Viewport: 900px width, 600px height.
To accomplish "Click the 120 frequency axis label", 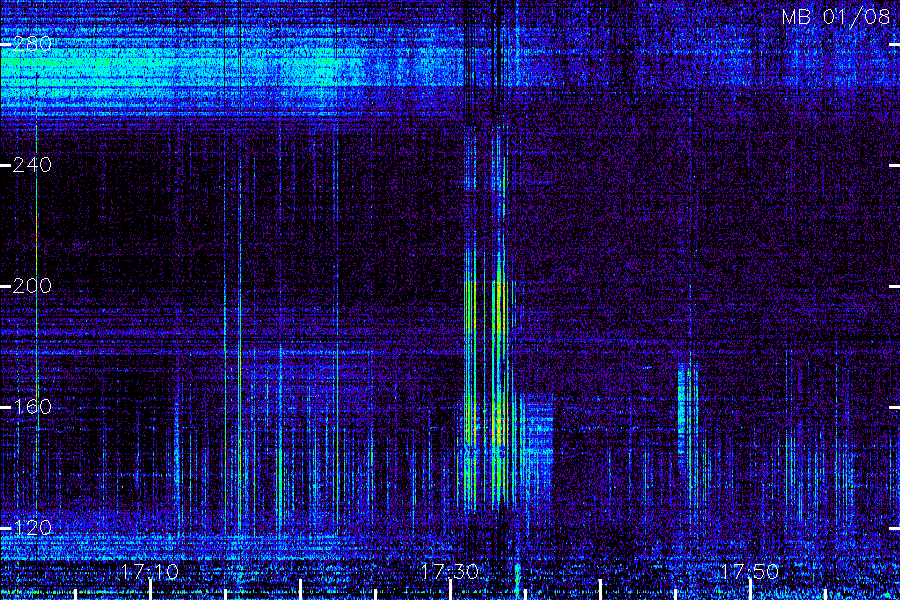I will (32, 528).
